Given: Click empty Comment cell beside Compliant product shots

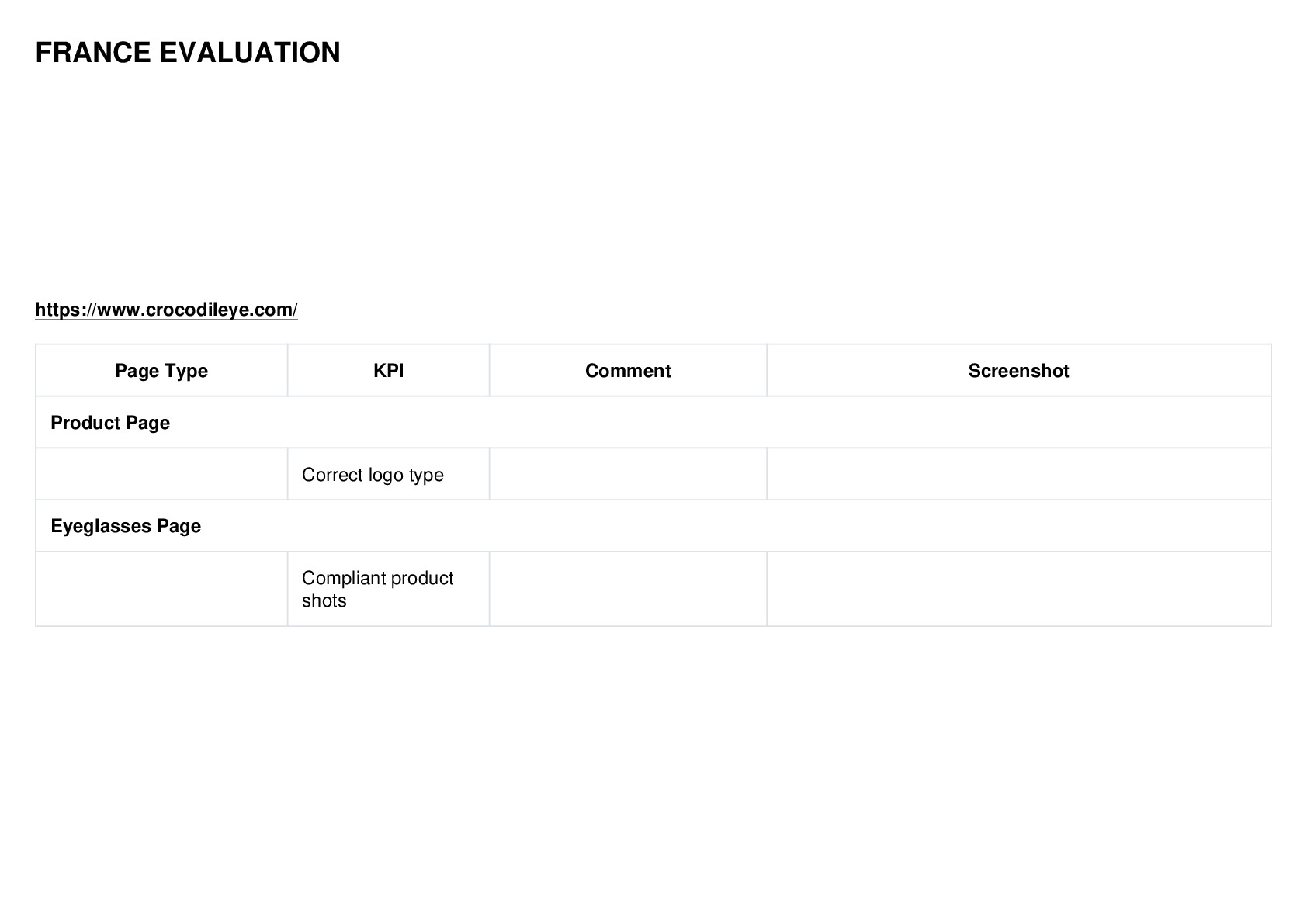Looking at the screenshot, I should (x=628, y=589).
